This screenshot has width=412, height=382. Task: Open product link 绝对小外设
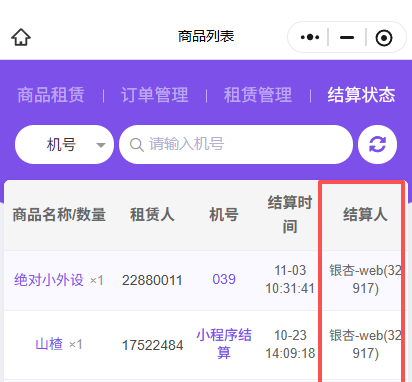tap(49, 280)
